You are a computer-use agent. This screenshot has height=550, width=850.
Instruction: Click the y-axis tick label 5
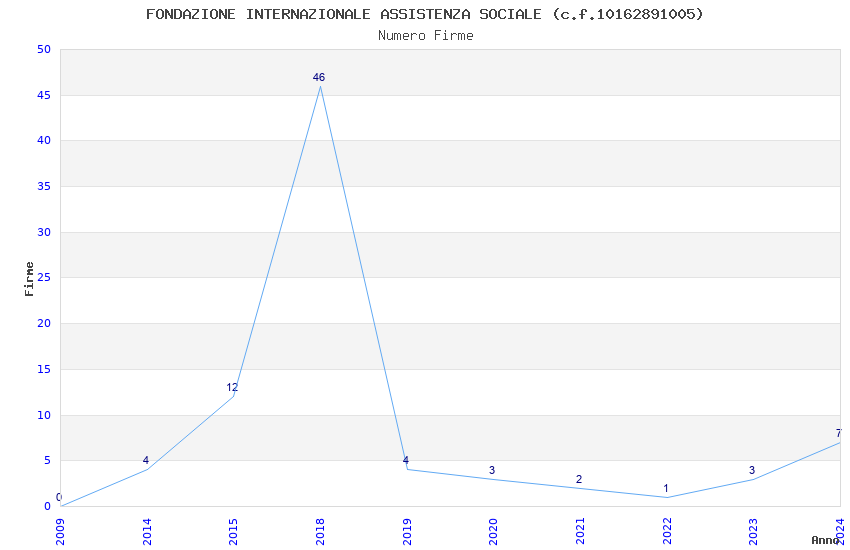47,461
